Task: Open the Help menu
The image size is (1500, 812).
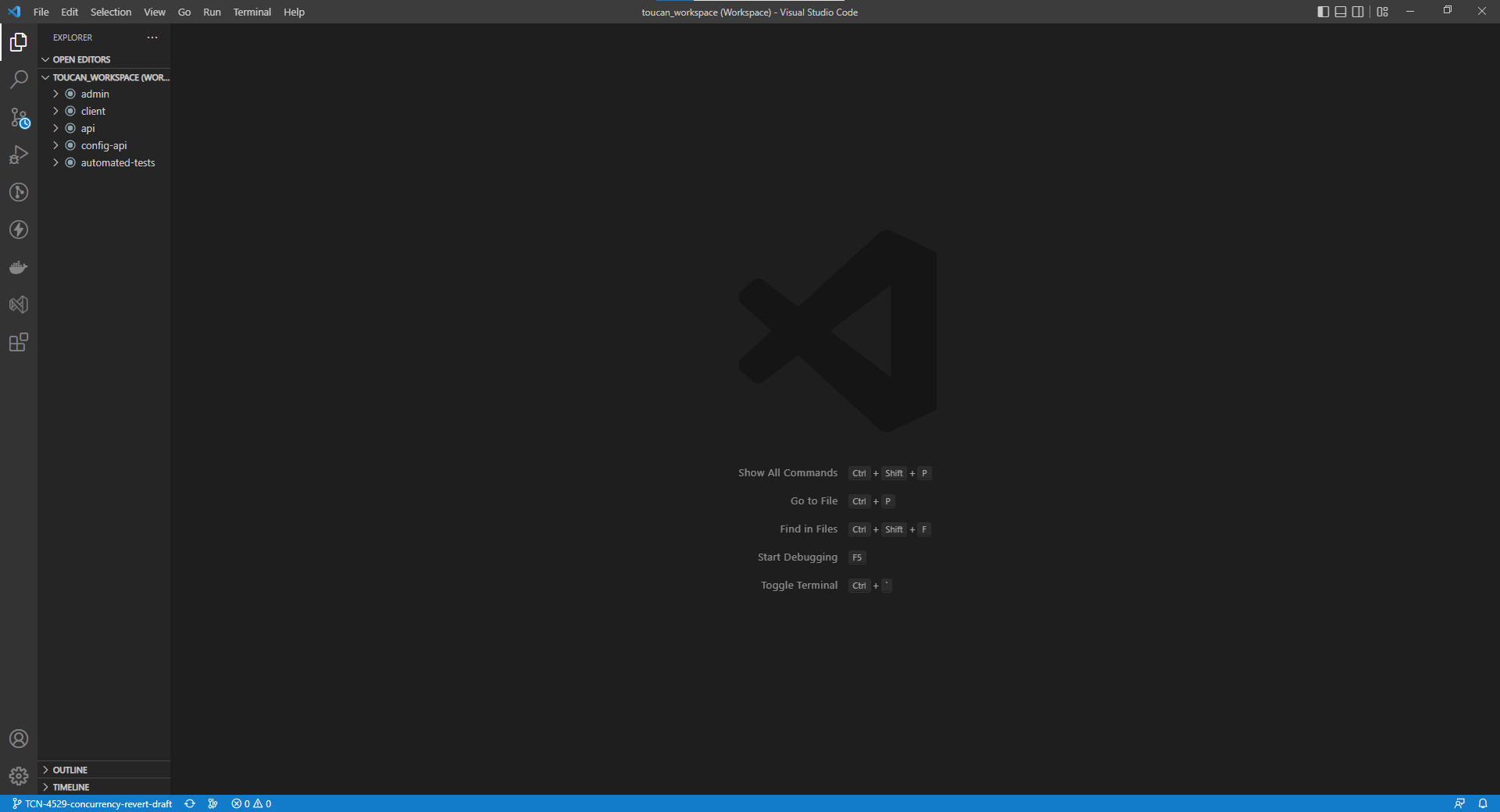Action: tap(294, 12)
